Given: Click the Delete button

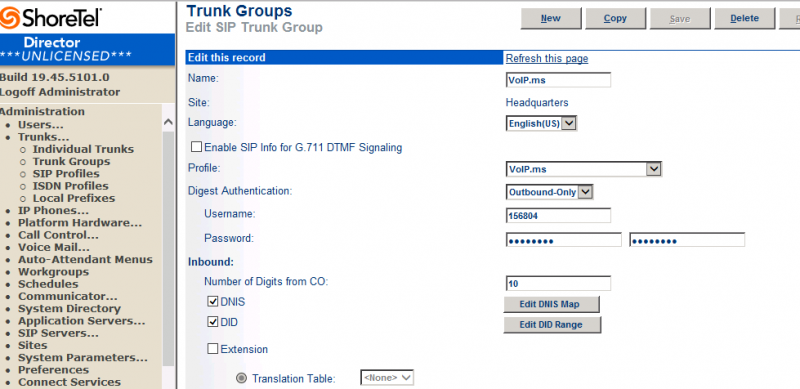Looking at the screenshot, I should click(744, 18).
